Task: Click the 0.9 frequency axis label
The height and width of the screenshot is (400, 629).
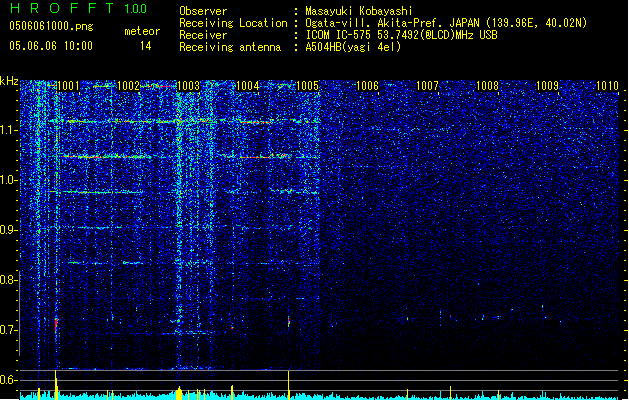Action: tap(8, 230)
